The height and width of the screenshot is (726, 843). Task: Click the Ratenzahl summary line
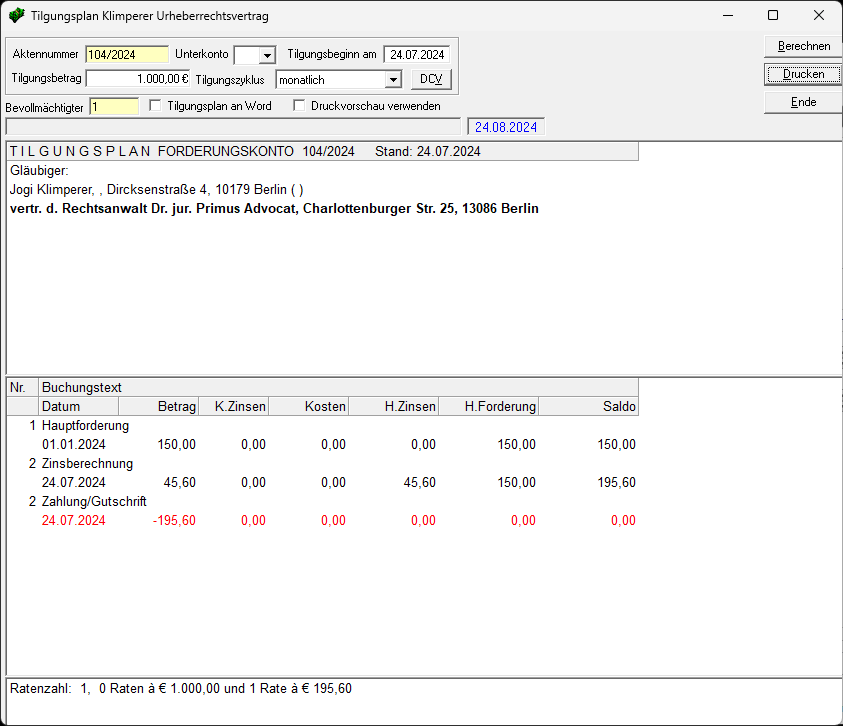point(181,688)
